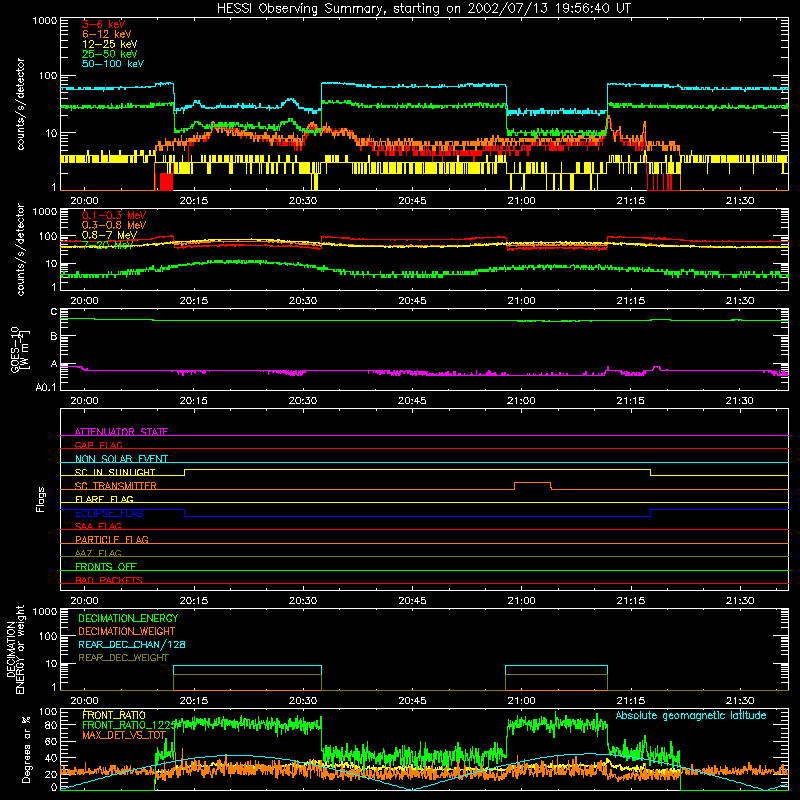Image resolution: width=800 pixels, height=800 pixels.
Task: Click the 0.8-7 MeV legend entry
Action: coord(109,235)
